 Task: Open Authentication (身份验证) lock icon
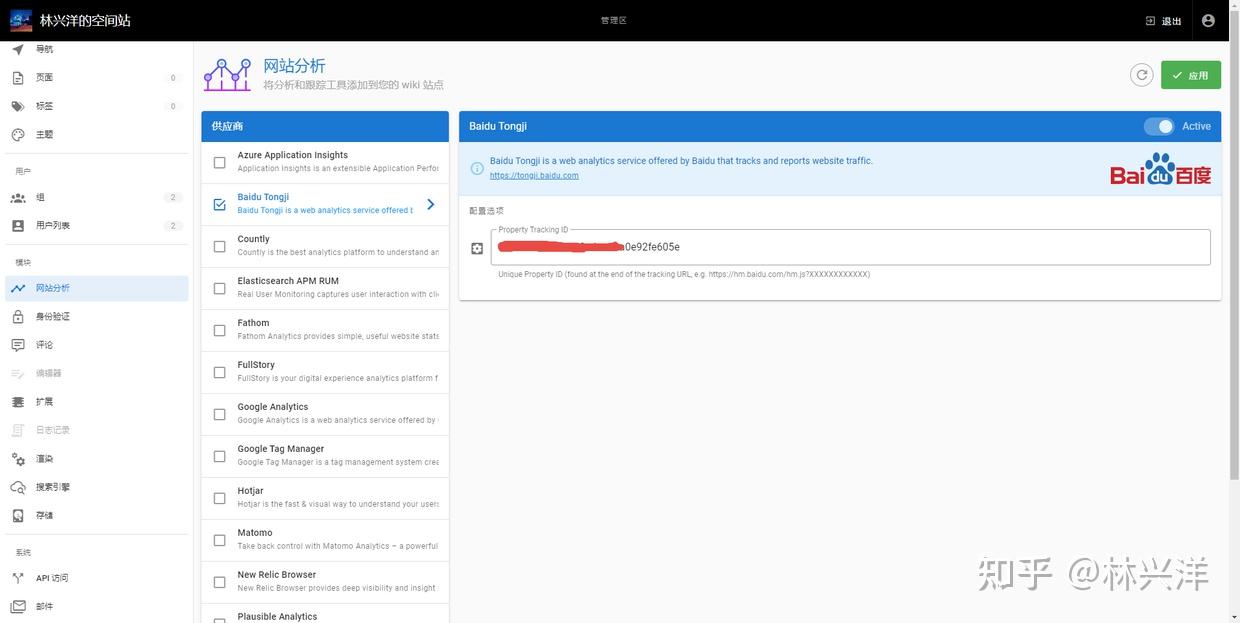pos(17,317)
